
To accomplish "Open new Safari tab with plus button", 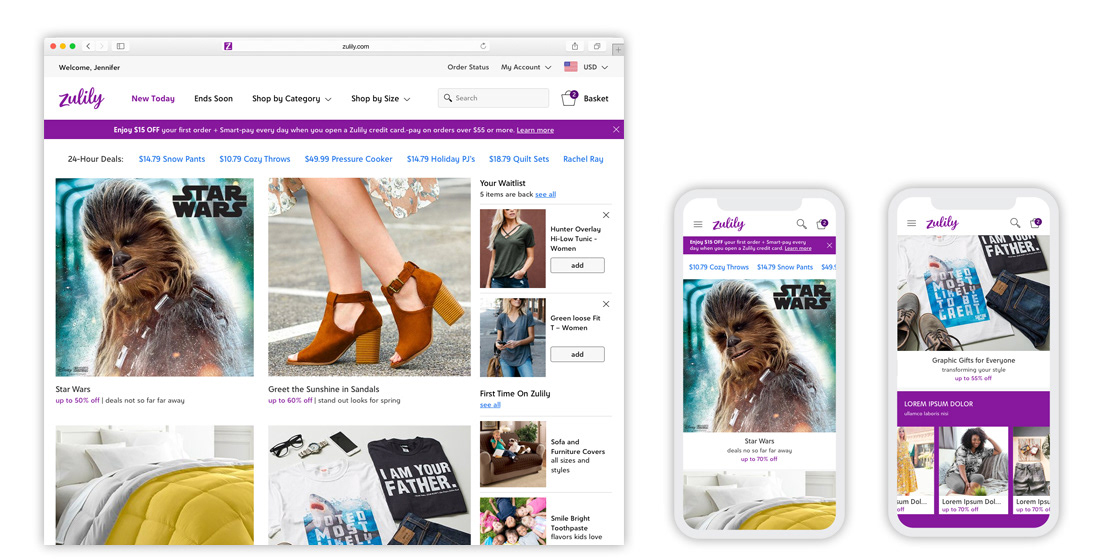I will (x=618, y=50).
